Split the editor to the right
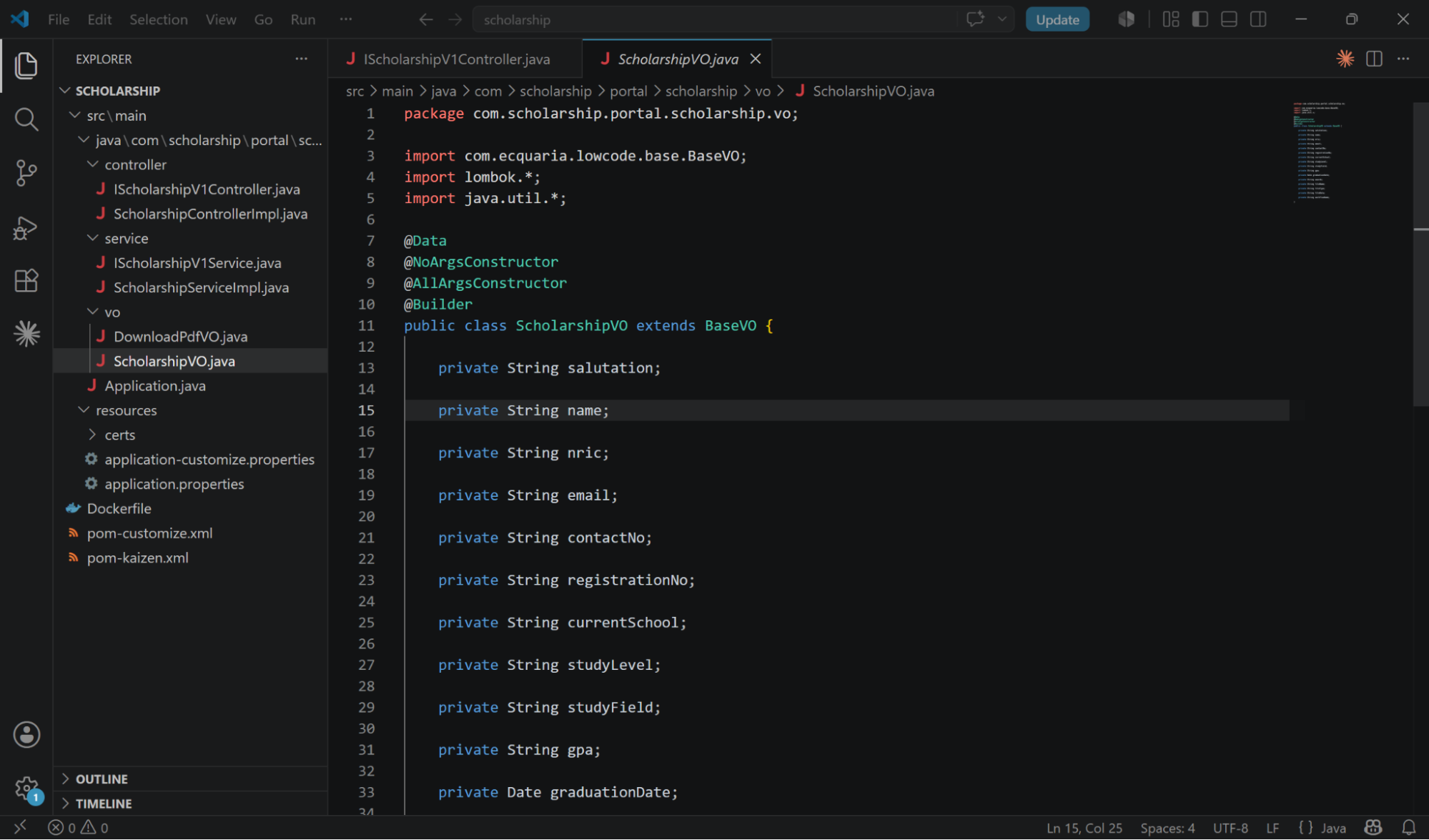 tap(1374, 59)
